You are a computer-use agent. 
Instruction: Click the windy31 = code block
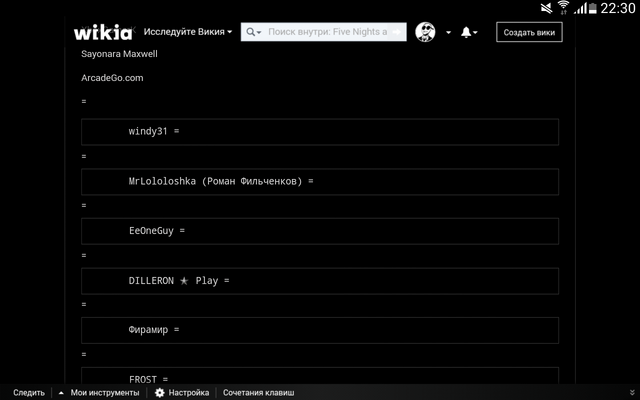coord(320,132)
